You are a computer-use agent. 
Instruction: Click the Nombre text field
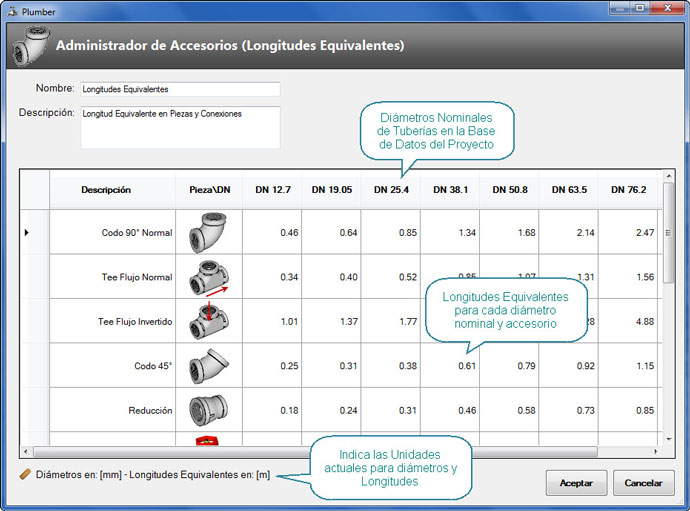pyautogui.click(x=180, y=89)
